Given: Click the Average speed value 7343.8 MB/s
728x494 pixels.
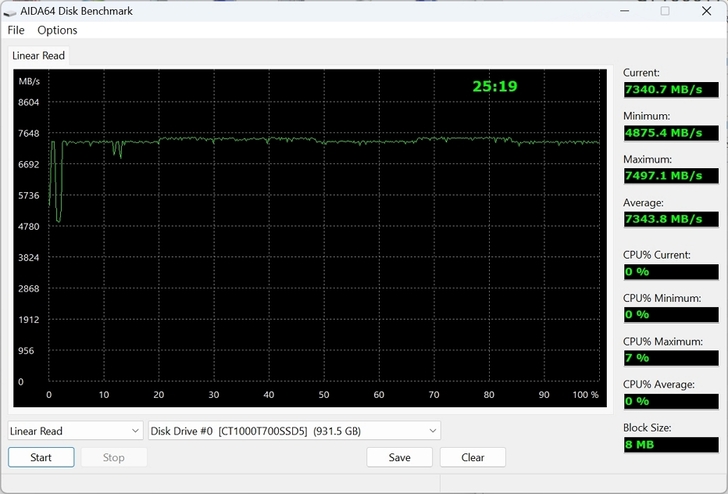Looking at the screenshot, I should pos(670,219).
